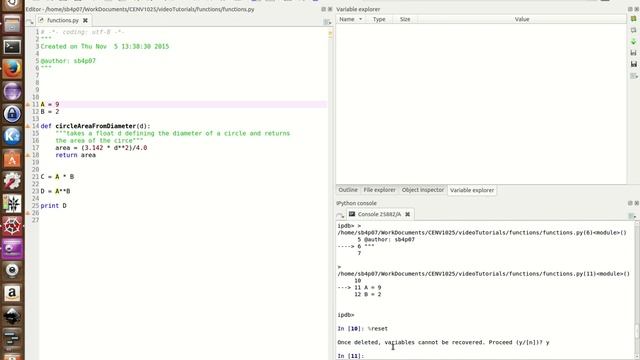The height and width of the screenshot is (360, 640).
Task: Open the blue K application in launcher
Action: tap(12, 136)
